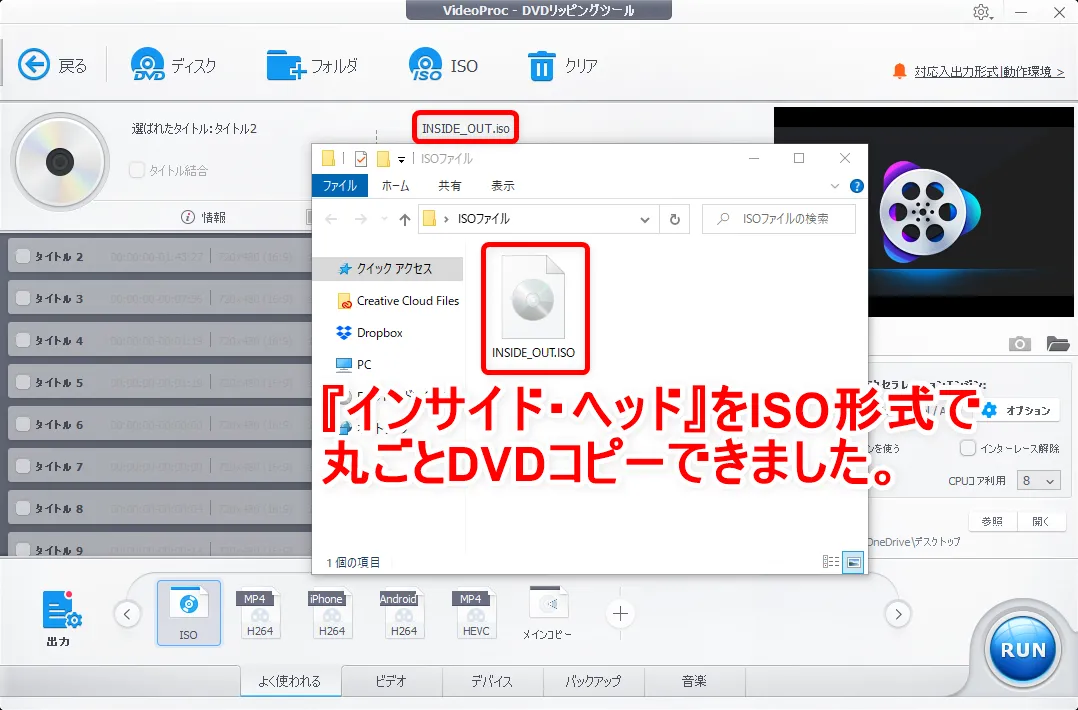
Task: Check the タイトル 8 checkbox
Action: tap(23, 508)
